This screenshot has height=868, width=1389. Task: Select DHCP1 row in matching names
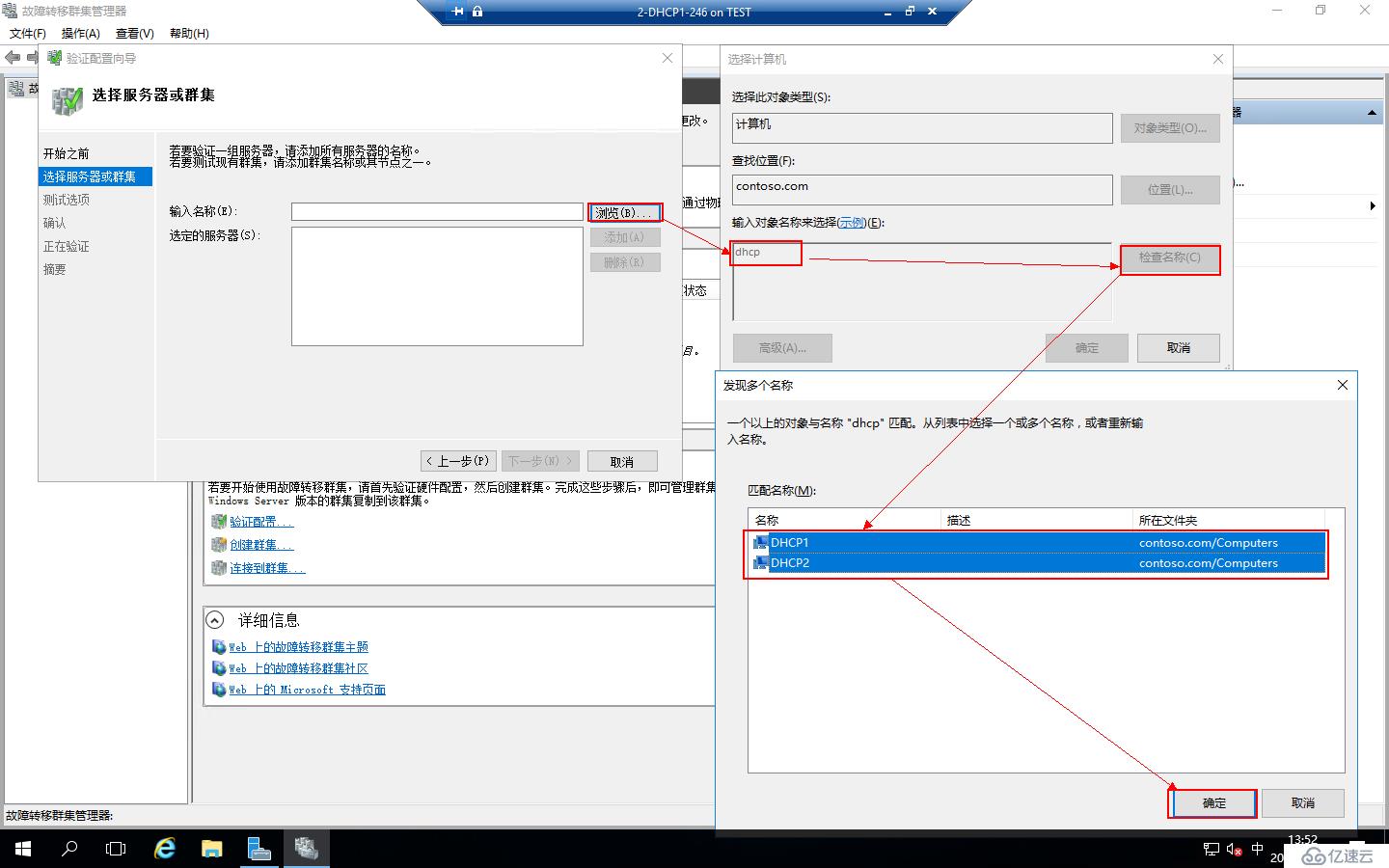click(x=1038, y=543)
